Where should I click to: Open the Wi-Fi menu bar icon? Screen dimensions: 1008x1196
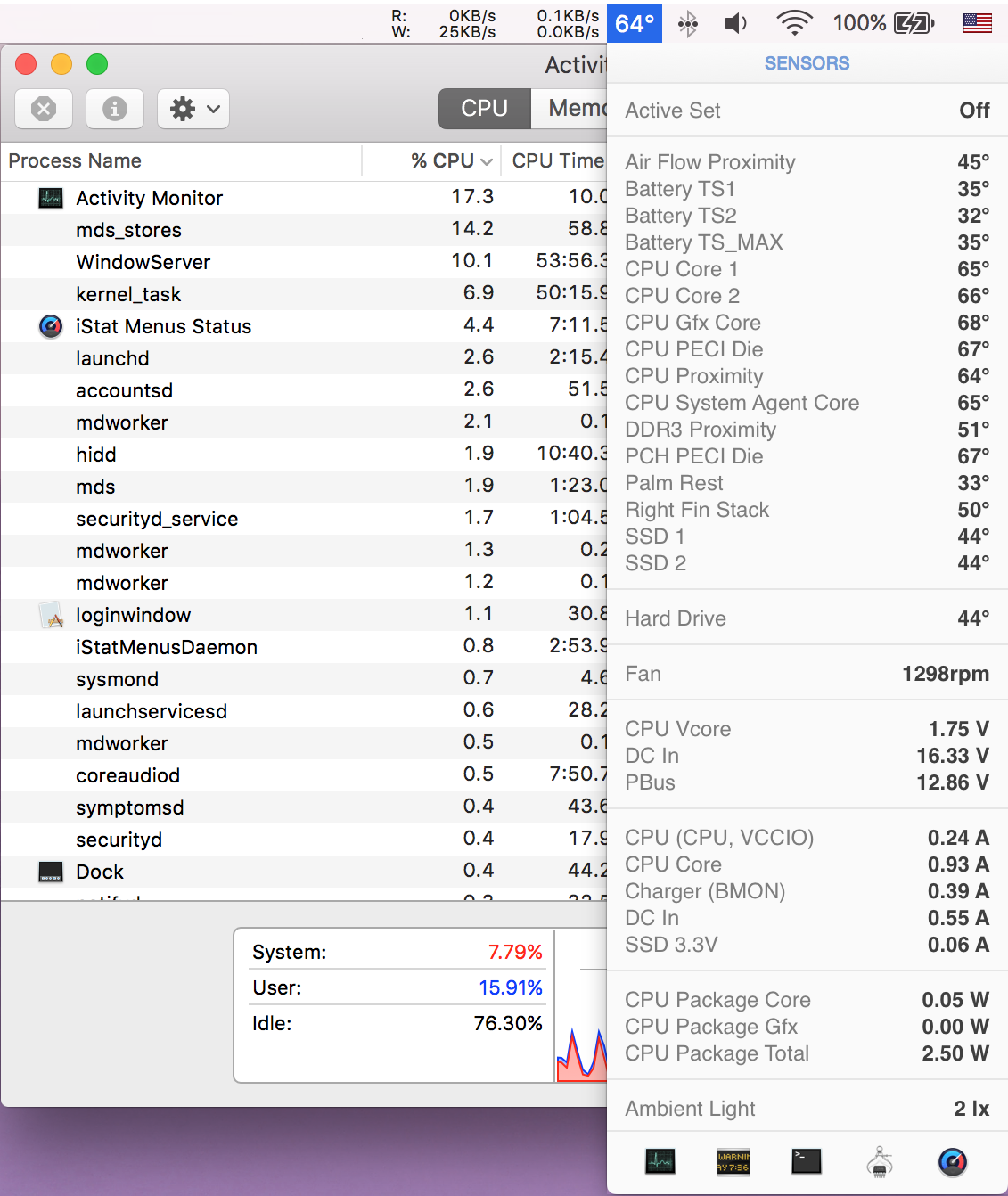pyautogui.click(x=794, y=23)
